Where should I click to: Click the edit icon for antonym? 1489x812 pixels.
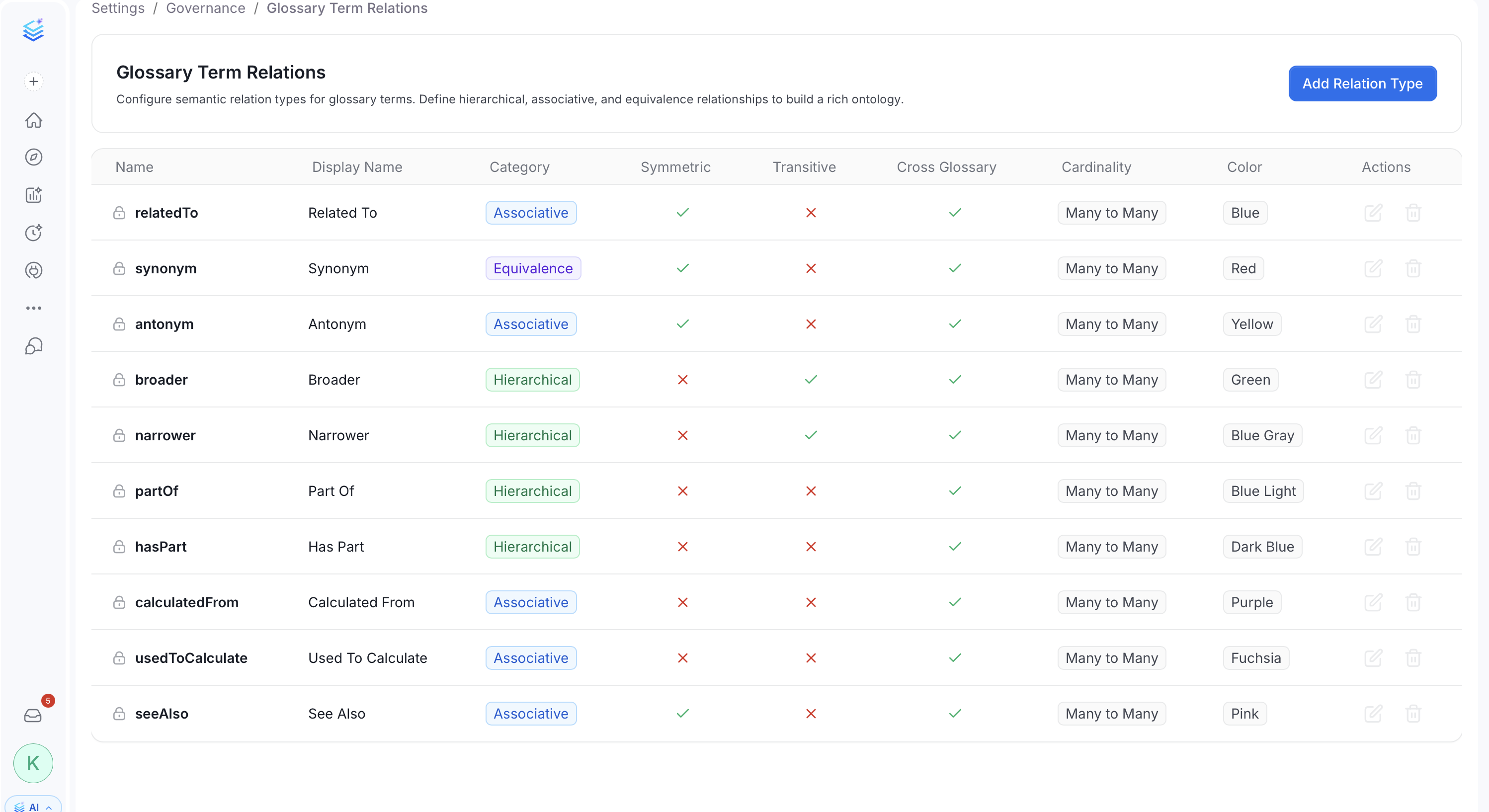point(1373,324)
